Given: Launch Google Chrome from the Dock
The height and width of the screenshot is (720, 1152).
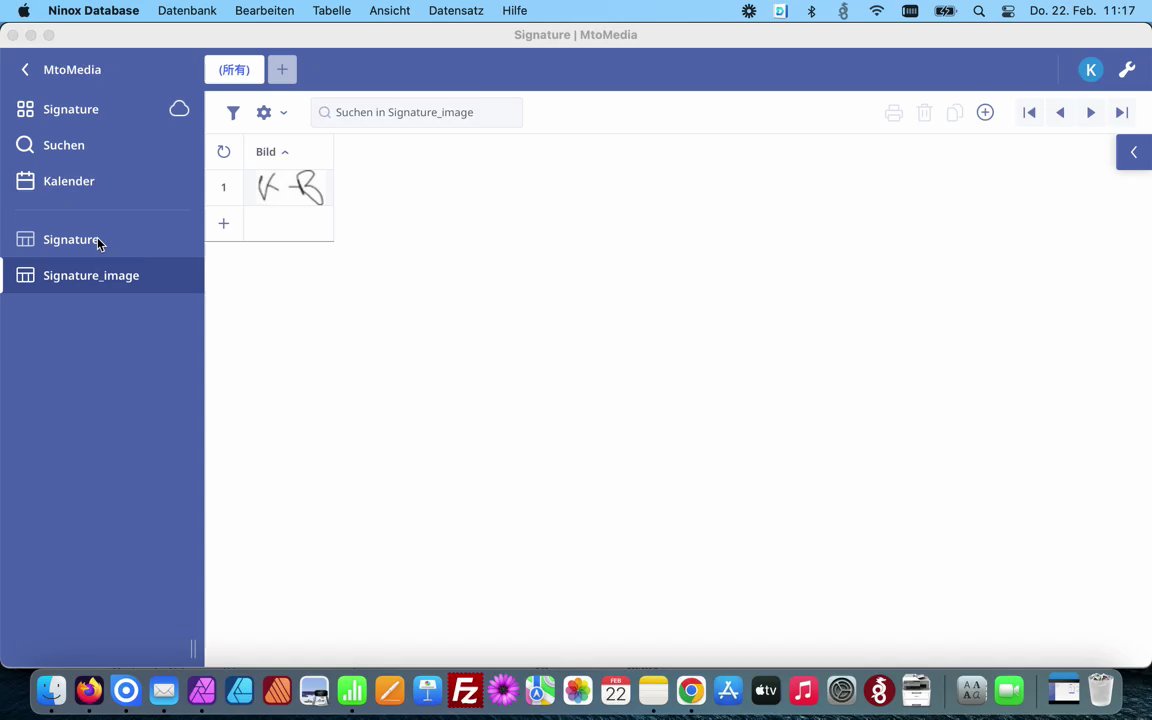Looking at the screenshot, I should click(691, 691).
